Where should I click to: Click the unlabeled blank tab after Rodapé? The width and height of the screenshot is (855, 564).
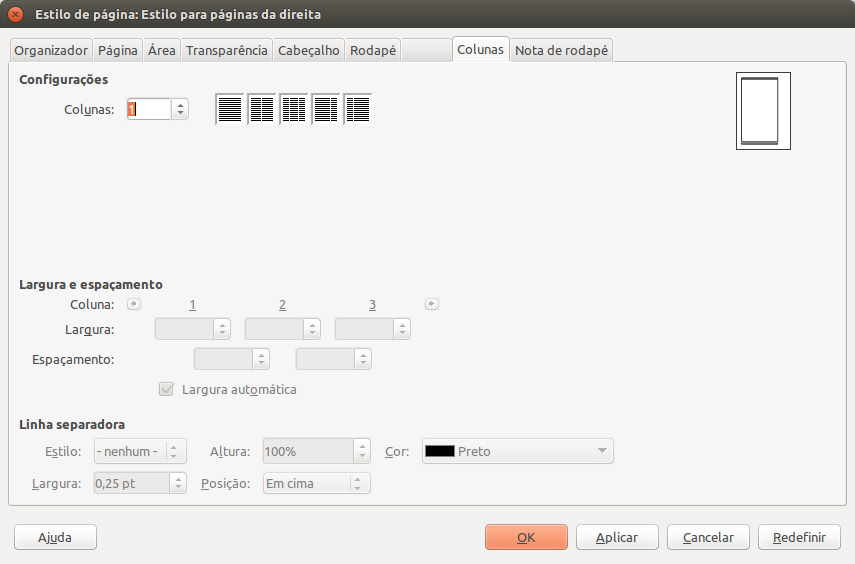(x=426, y=50)
